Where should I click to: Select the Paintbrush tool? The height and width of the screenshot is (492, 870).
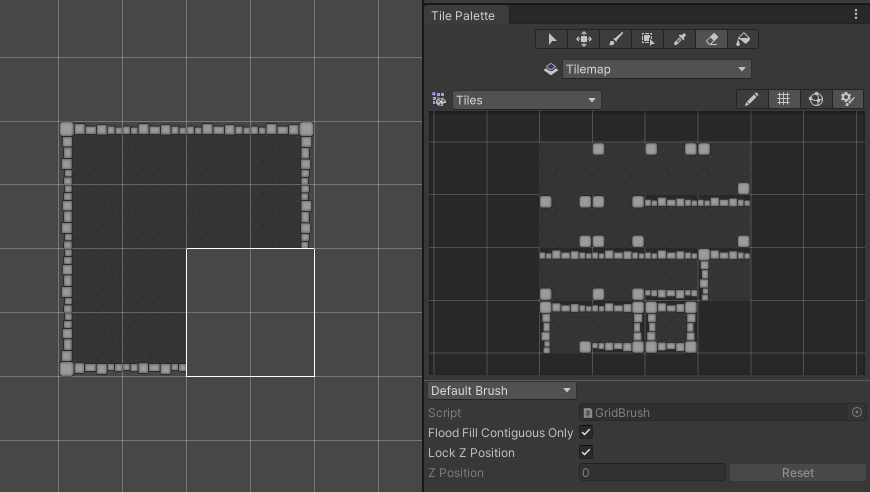(x=616, y=39)
